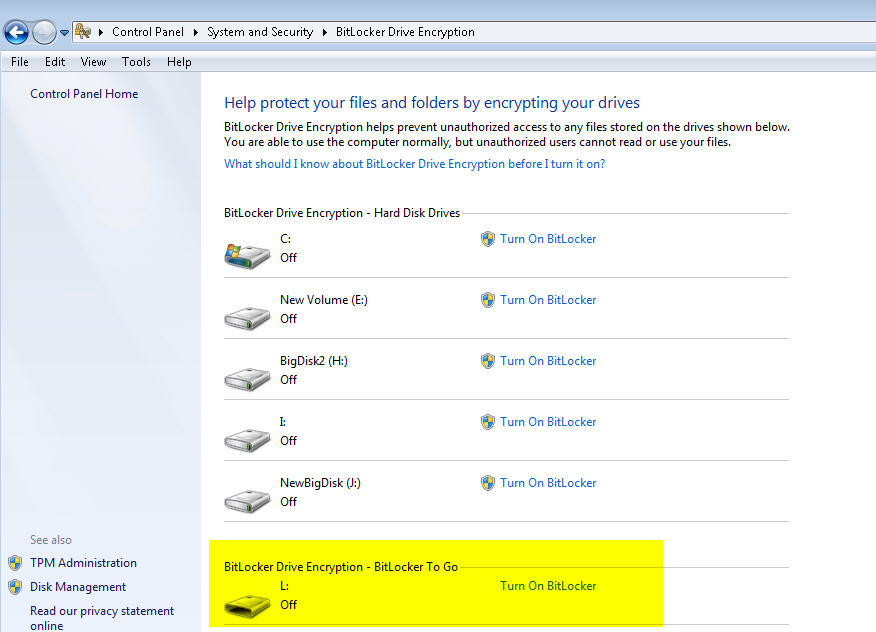Click the Back navigation arrow button
This screenshot has width=876, height=632.
click(16, 32)
